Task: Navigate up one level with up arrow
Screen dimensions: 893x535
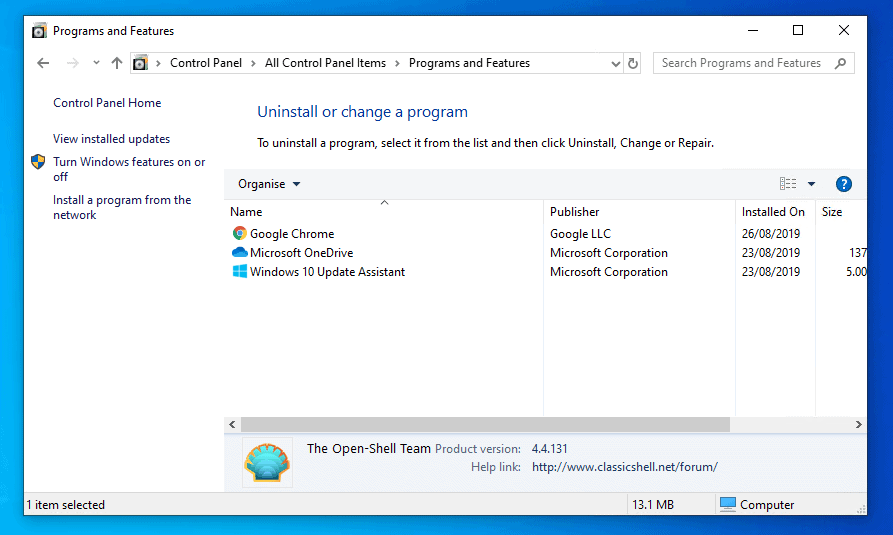Action: (117, 63)
